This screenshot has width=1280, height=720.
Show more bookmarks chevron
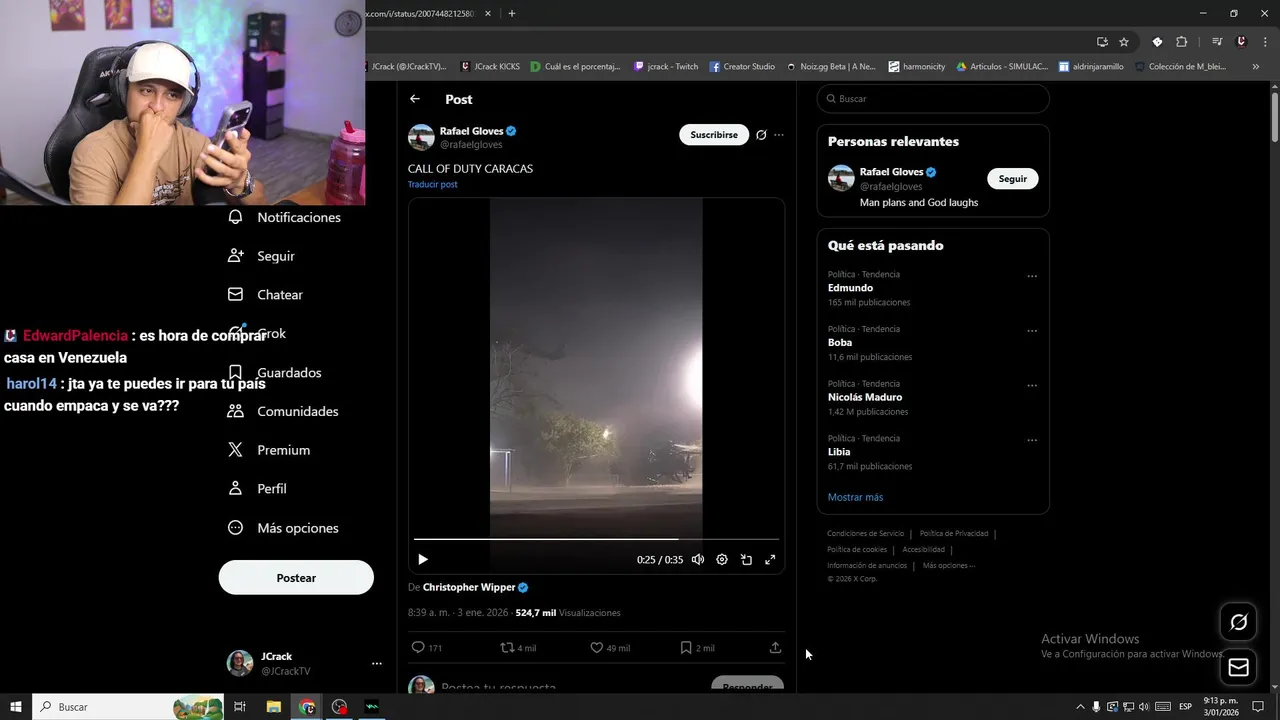pos(1255,67)
